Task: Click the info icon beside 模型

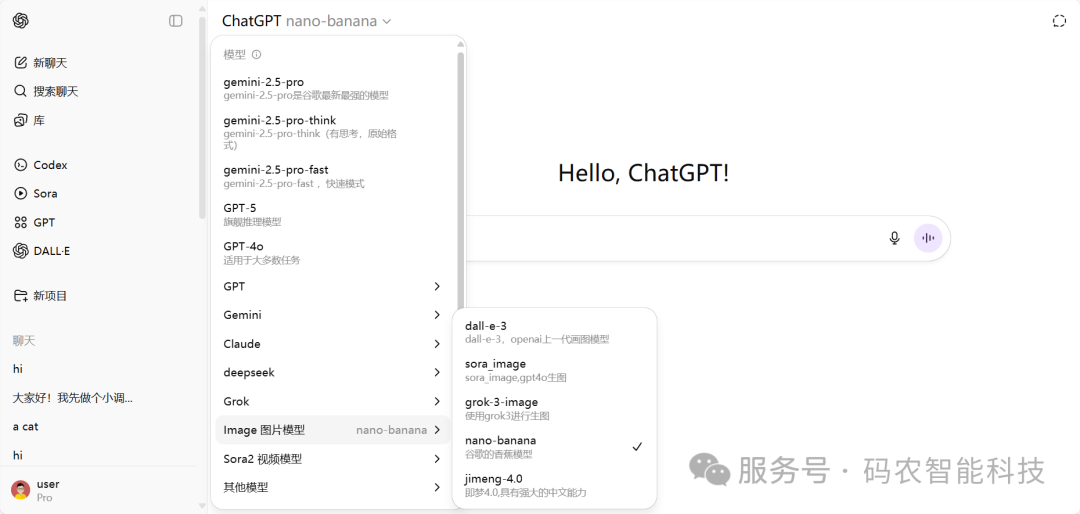Action: pos(256,54)
